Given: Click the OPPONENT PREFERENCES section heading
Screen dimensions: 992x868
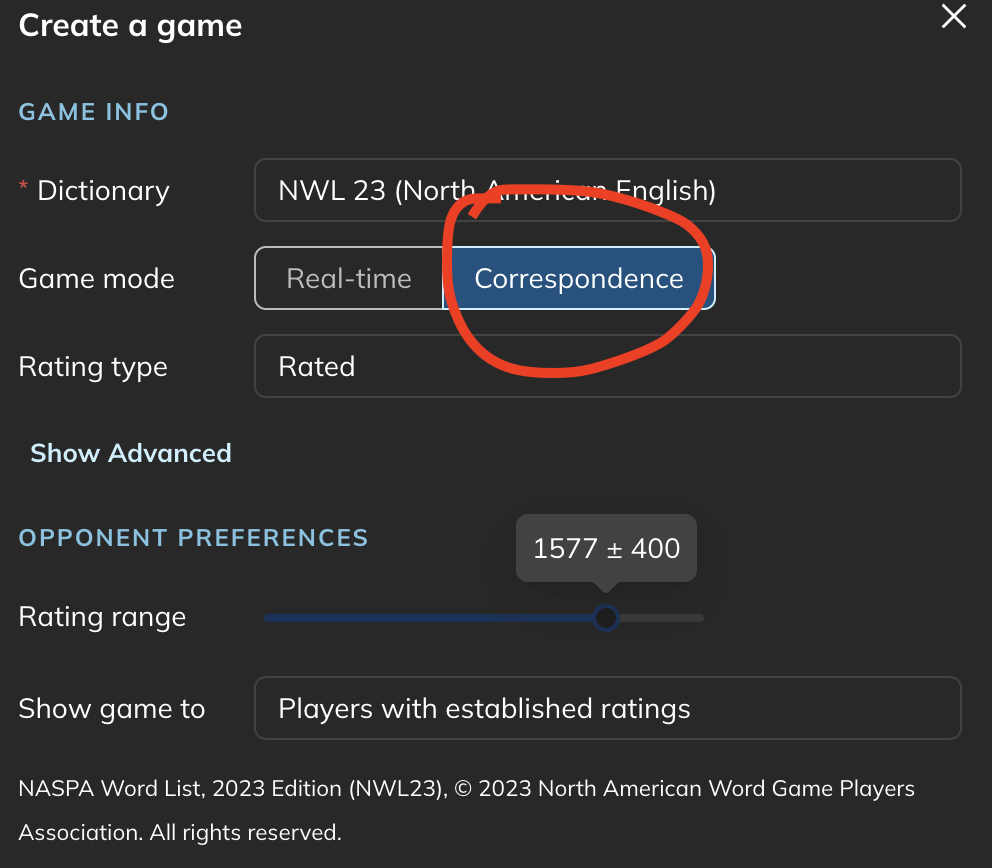Looking at the screenshot, I should pos(193,538).
